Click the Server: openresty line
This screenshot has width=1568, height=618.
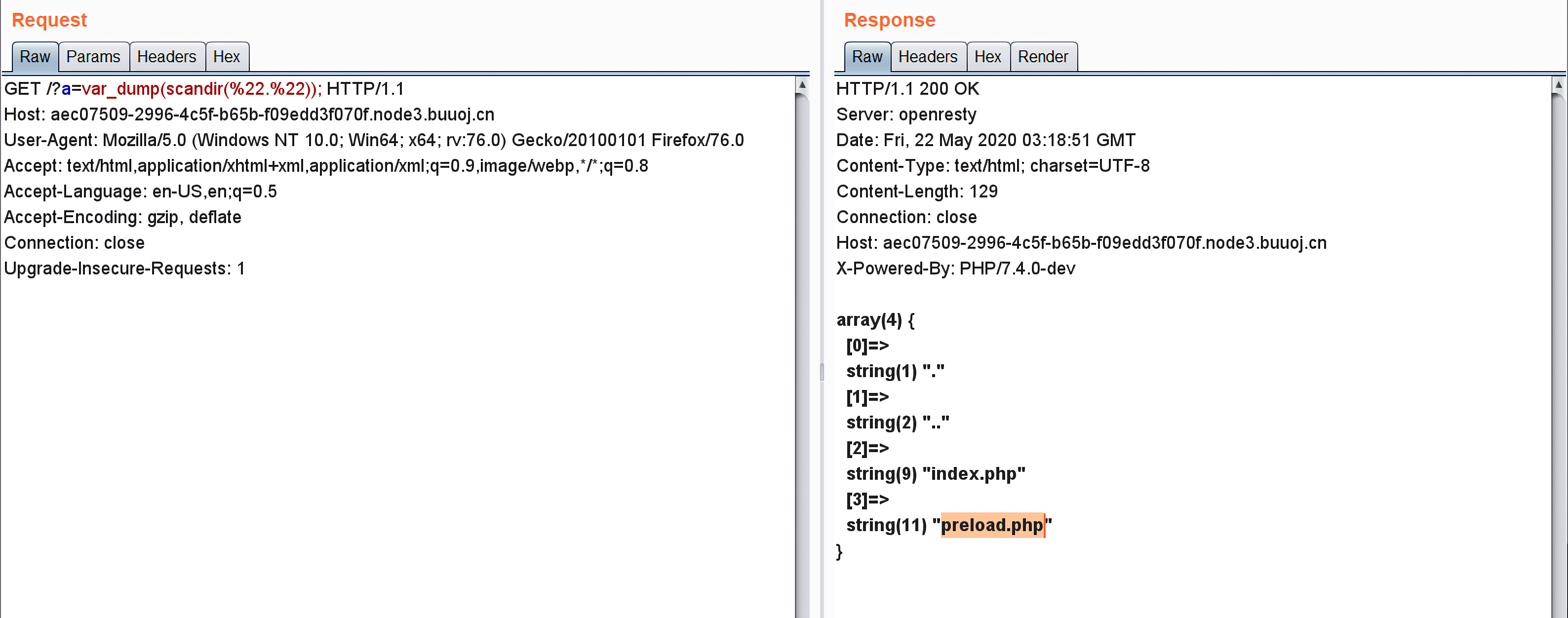[x=906, y=115]
